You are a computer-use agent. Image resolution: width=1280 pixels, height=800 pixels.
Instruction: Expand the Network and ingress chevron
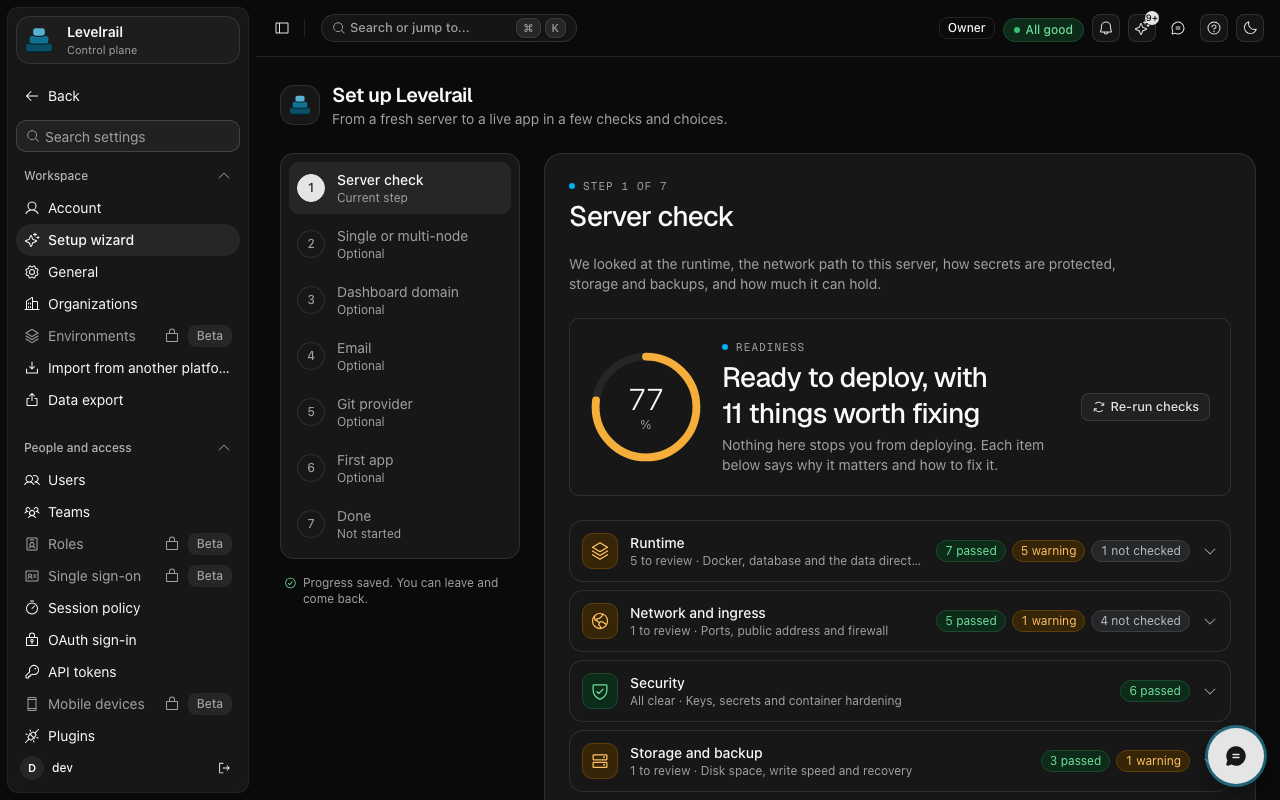[x=1210, y=621]
